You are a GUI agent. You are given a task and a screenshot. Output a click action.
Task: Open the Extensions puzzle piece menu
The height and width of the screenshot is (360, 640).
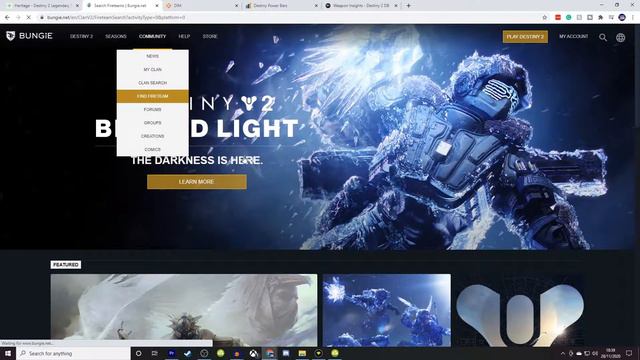pyautogui.click(x=600, y=18)
